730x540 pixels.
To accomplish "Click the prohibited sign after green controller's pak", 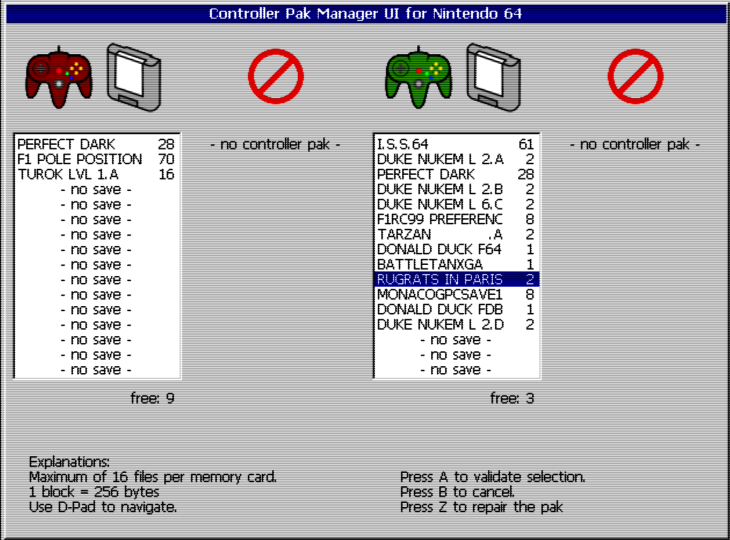I will pyautogui.click(x=635, y=76).
